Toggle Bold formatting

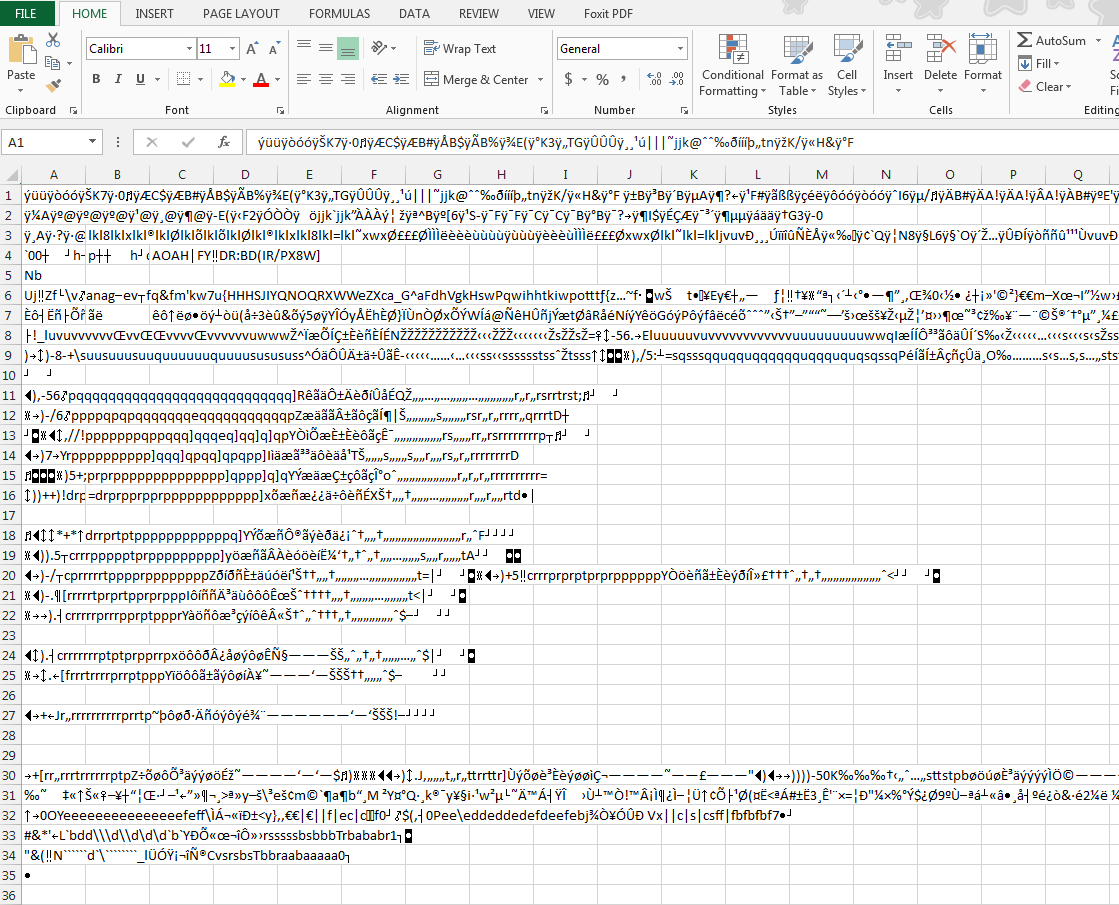pyautogui.click(x=96, y=79)
